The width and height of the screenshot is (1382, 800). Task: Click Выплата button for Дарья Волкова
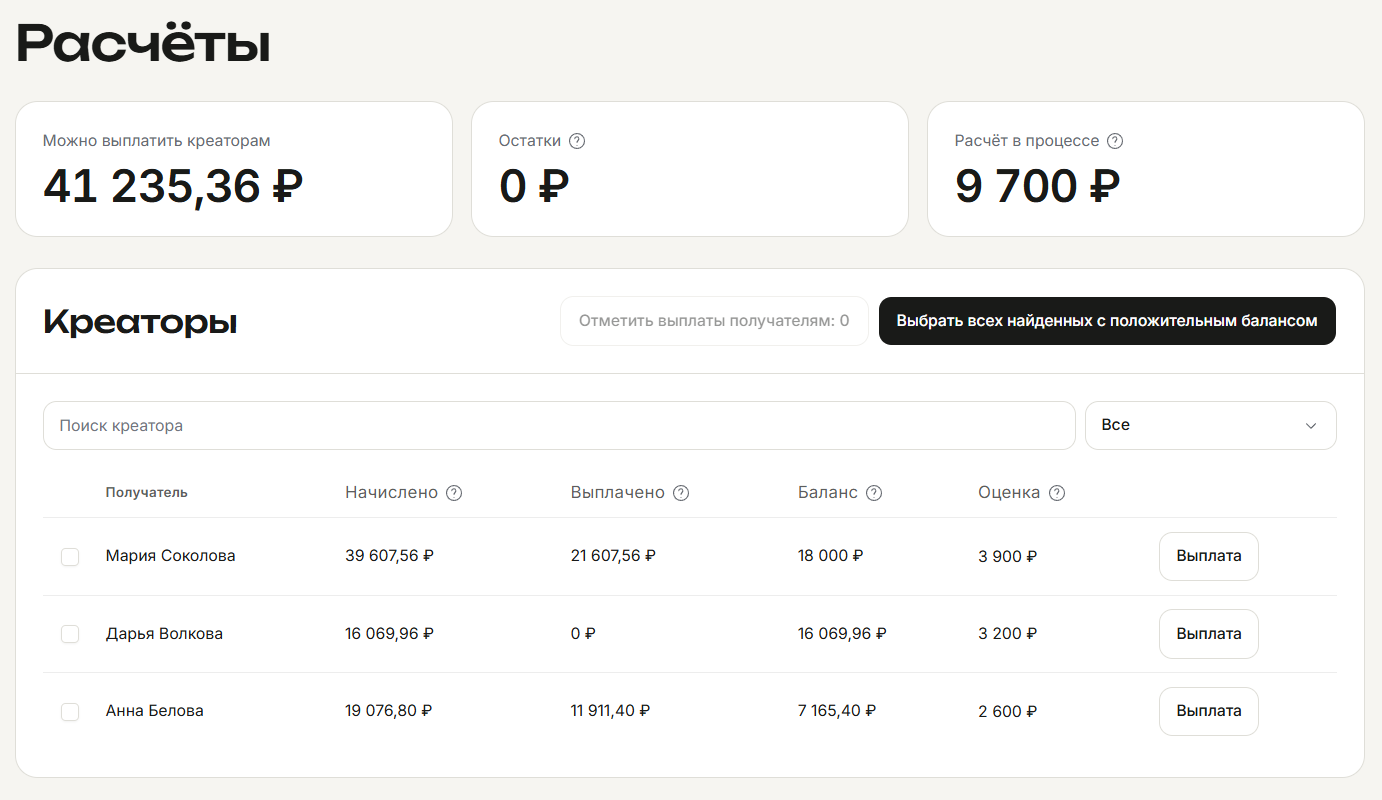pyautogui.click(x=1208, y=634)
